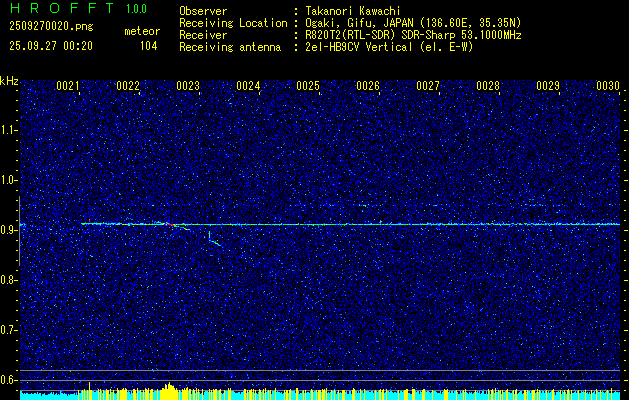
Task: Click the 2el-HB9CV Vertical antenna text
Action: coord(390,47)
